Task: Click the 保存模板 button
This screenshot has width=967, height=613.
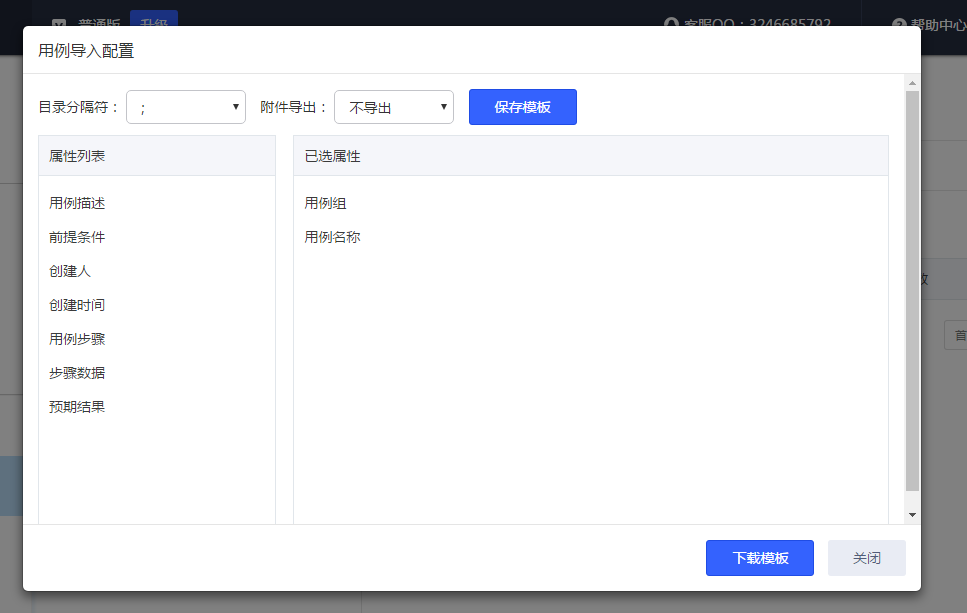Action: click(522, 107)
